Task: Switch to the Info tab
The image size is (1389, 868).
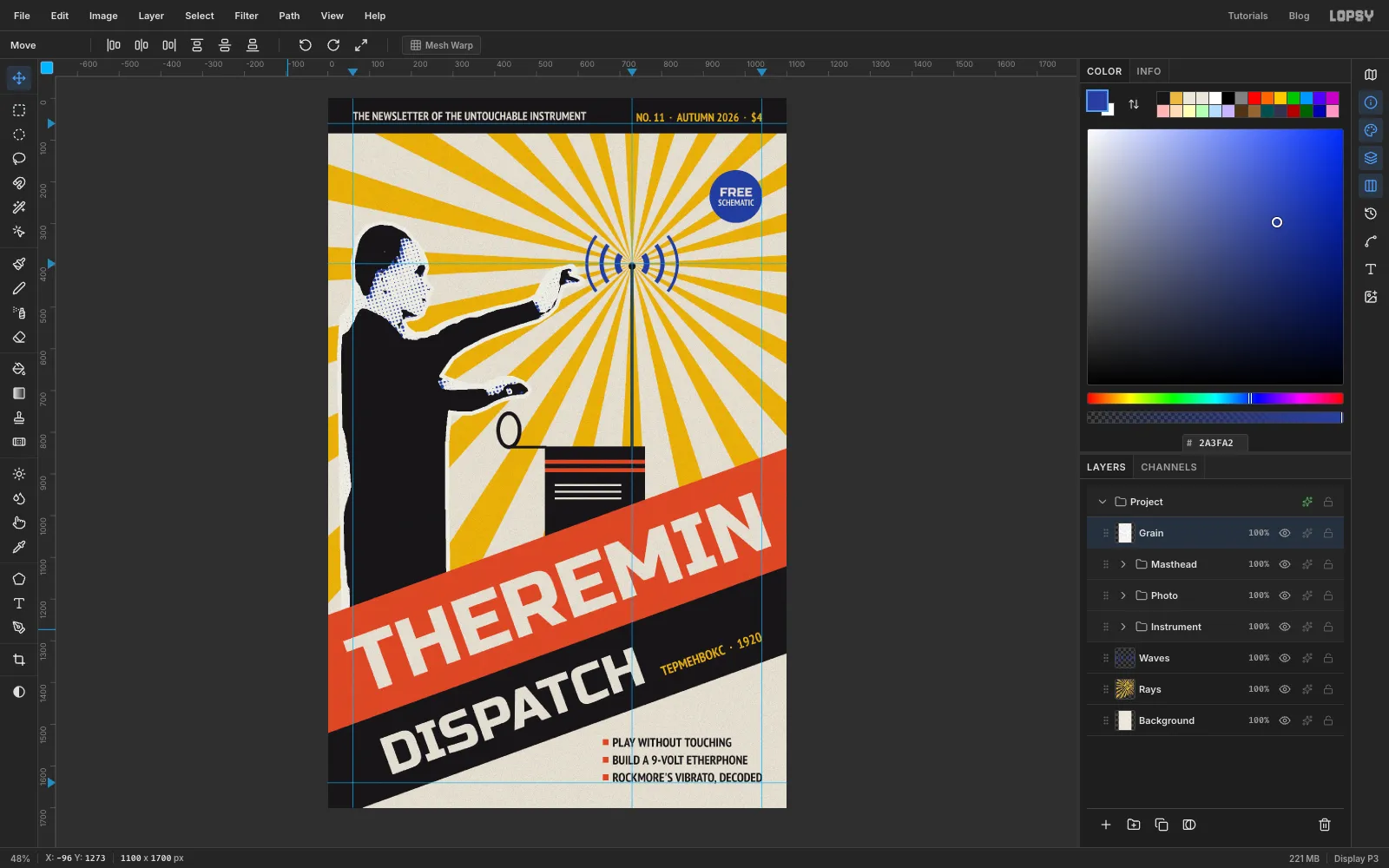Action: 1149,71
